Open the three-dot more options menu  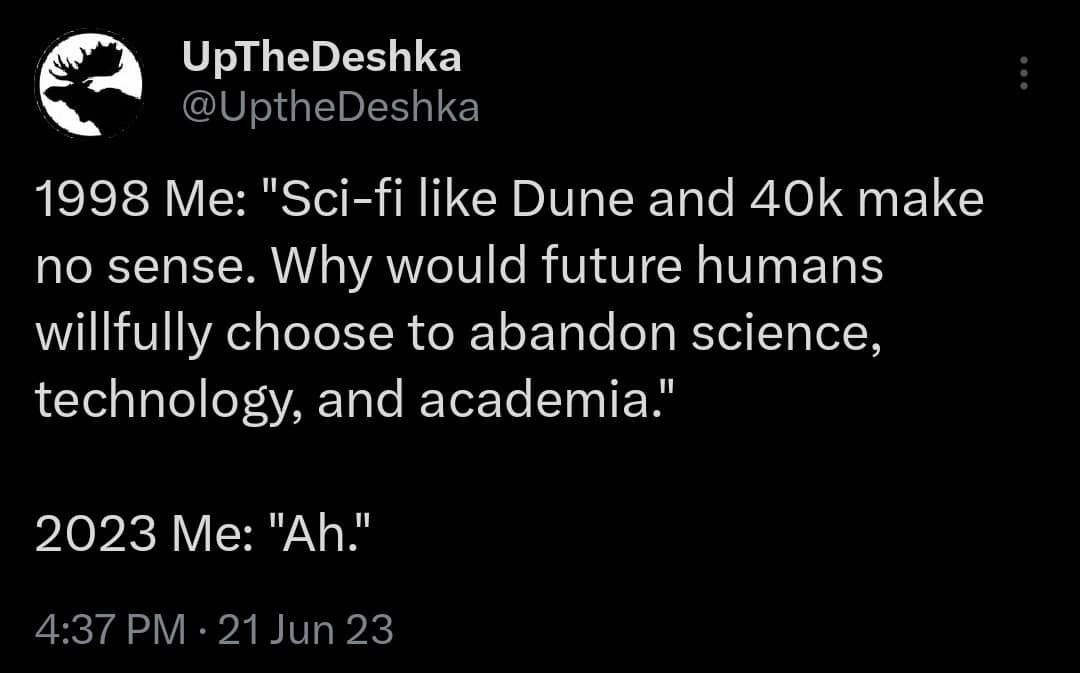click(1023, 74)
